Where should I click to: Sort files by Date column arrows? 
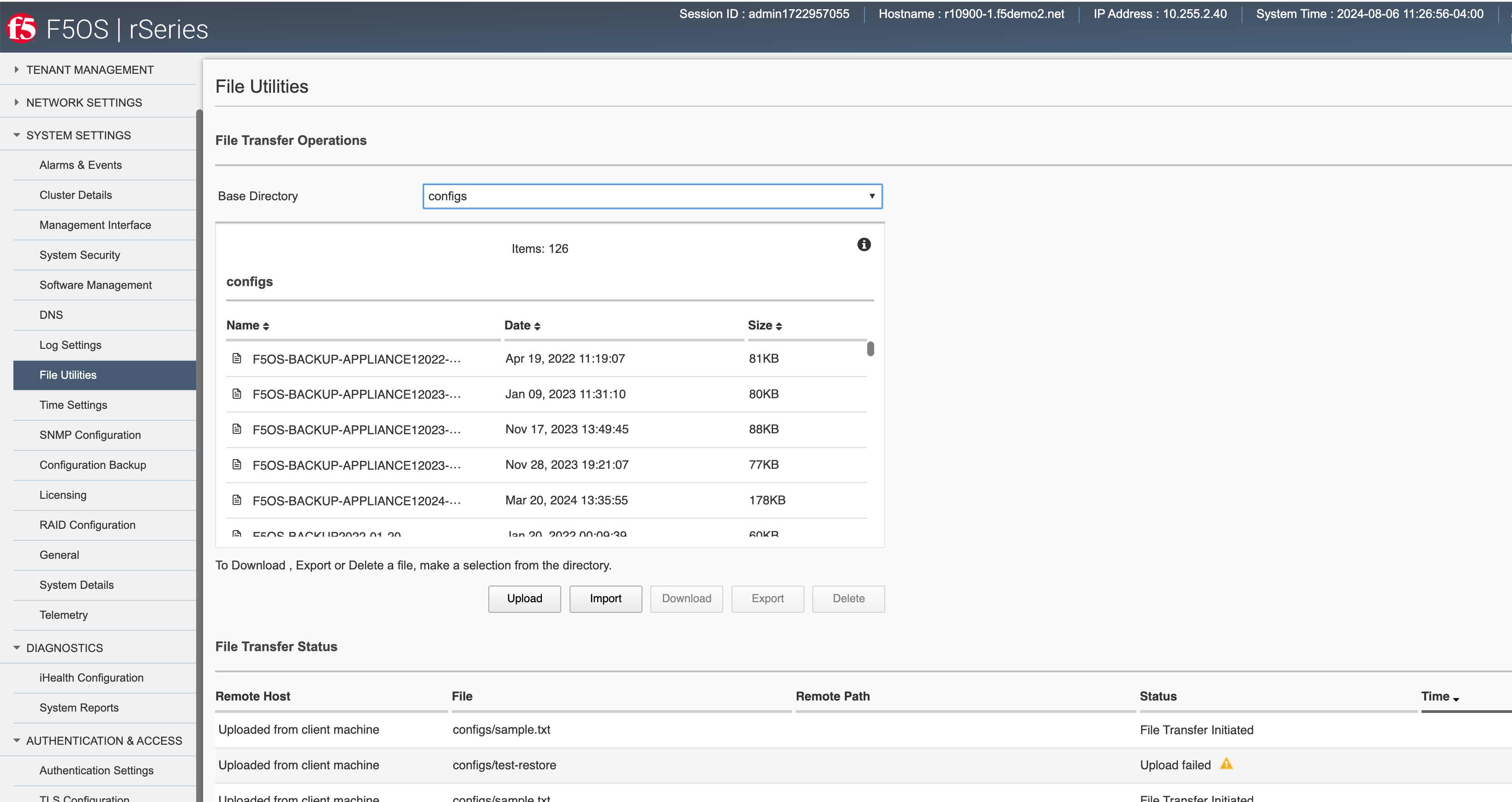[537, 326]
